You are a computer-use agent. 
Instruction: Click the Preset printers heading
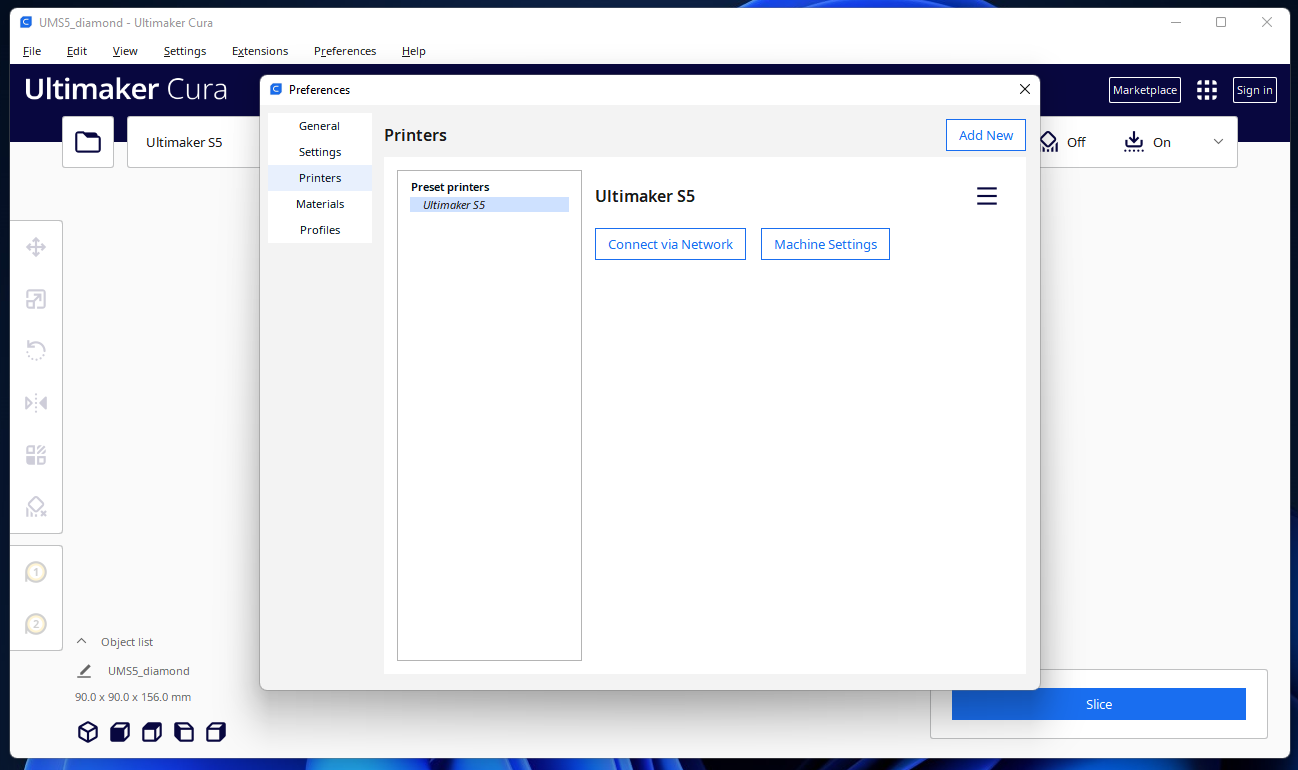coord(450,187)
